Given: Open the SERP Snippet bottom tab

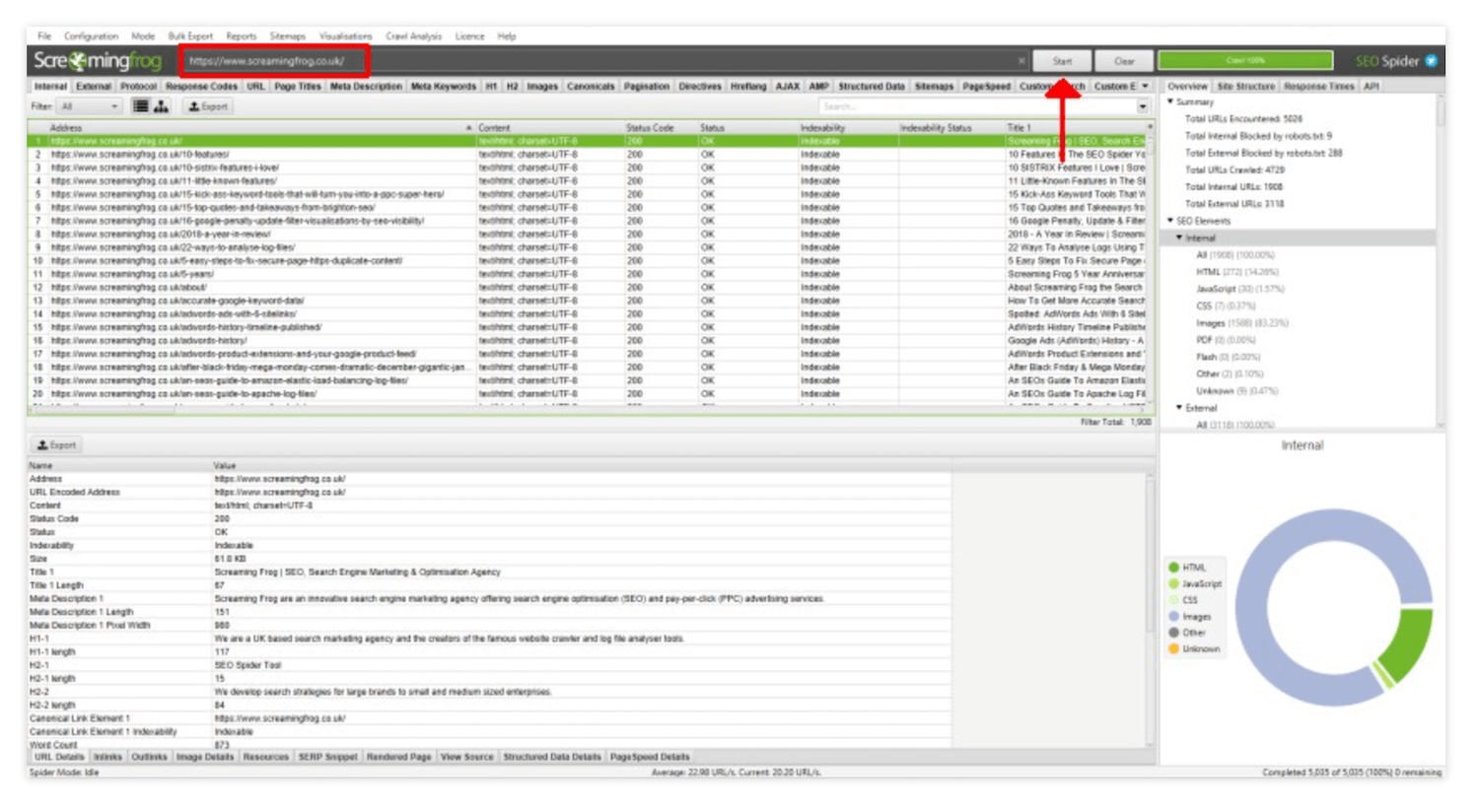Looking at the screenshot, I should pos(327,757).
